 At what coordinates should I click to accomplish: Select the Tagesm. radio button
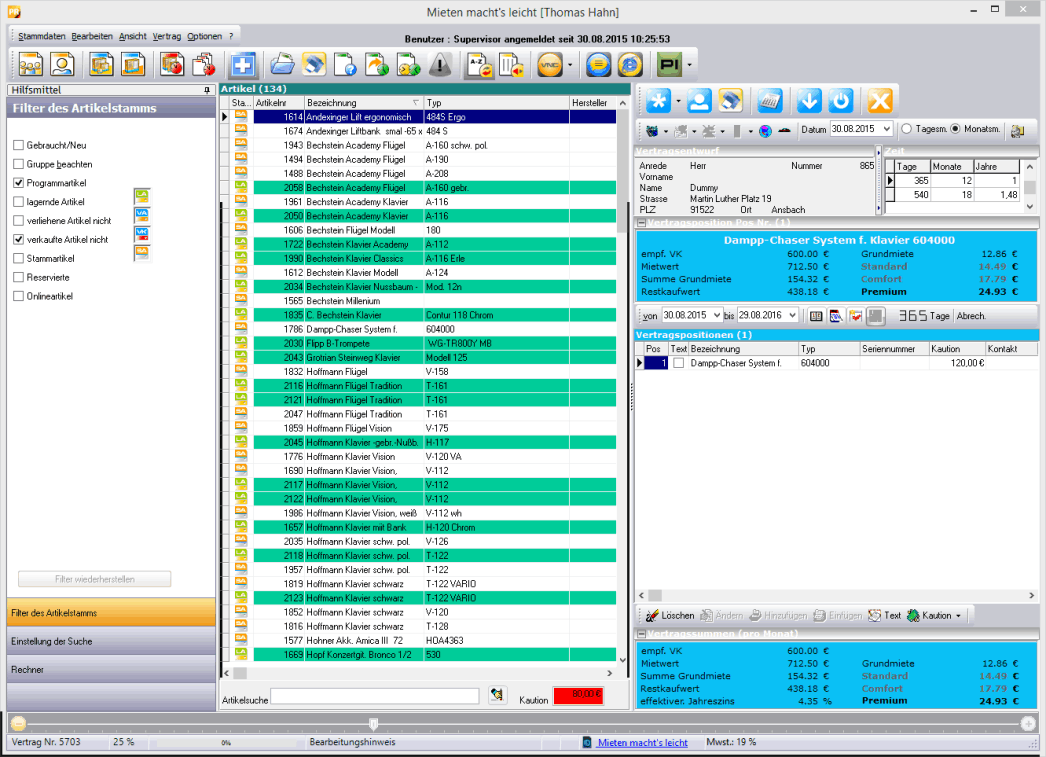(907, 129)
